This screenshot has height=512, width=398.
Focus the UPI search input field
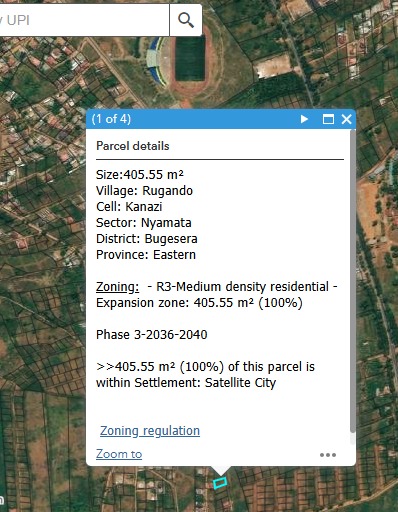[84, 20]
